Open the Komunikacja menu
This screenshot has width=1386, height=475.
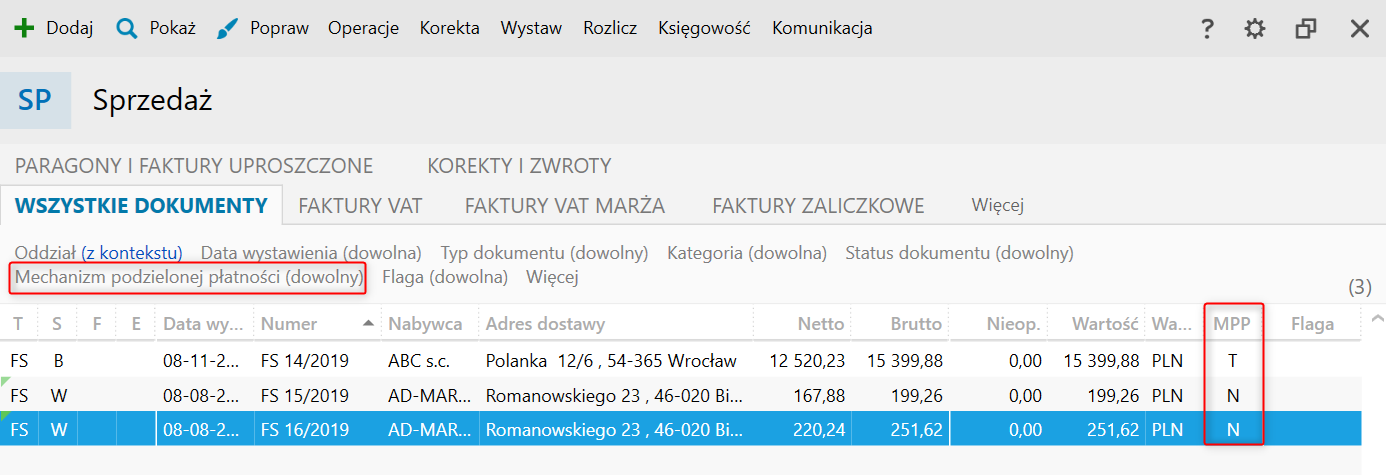[x=822, y=29]
